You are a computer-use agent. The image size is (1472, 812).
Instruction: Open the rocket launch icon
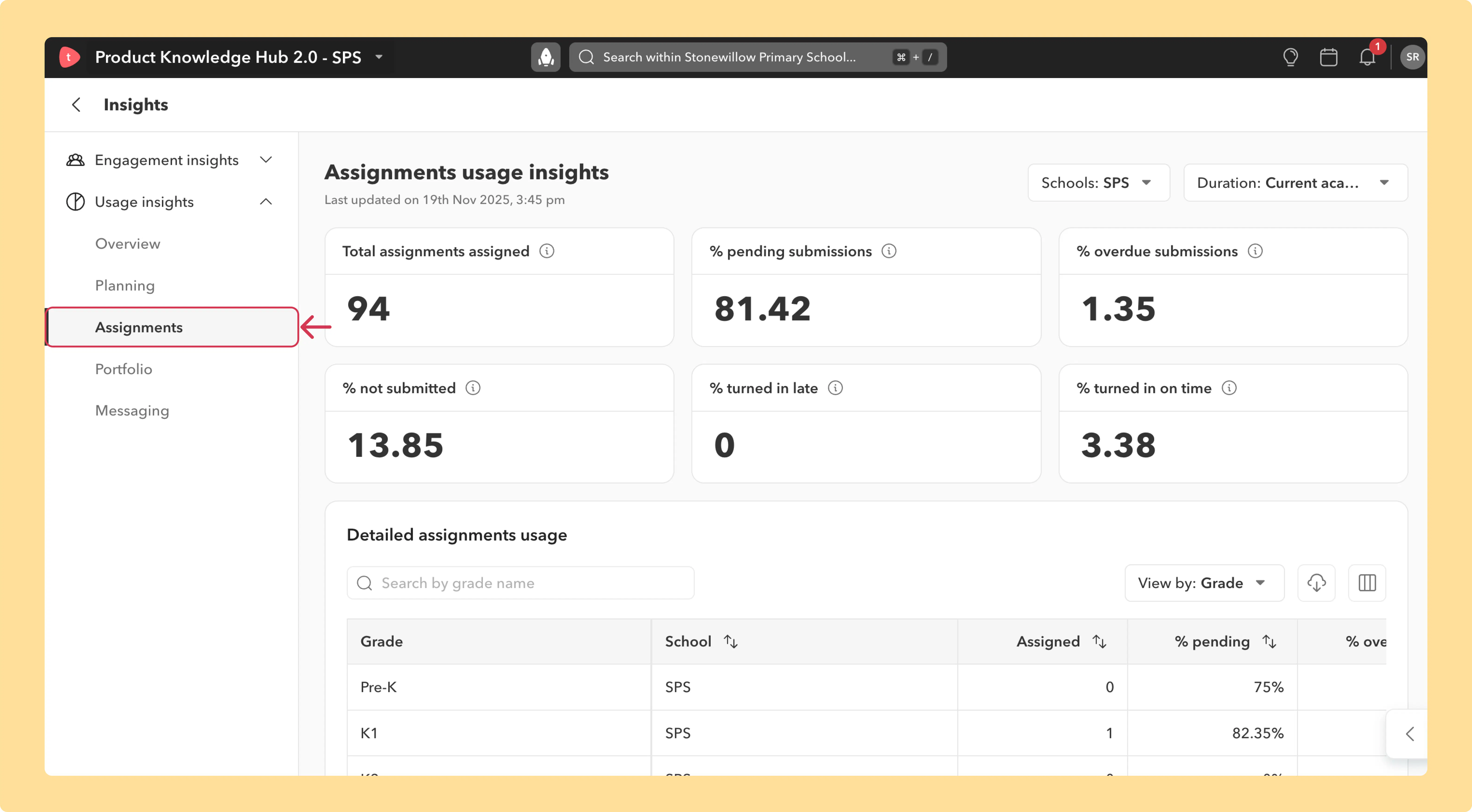pos(546,57)
